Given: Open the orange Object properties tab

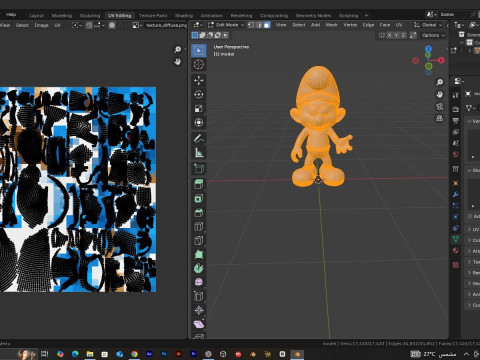Looking at the screenshot, I should point(456,183).
